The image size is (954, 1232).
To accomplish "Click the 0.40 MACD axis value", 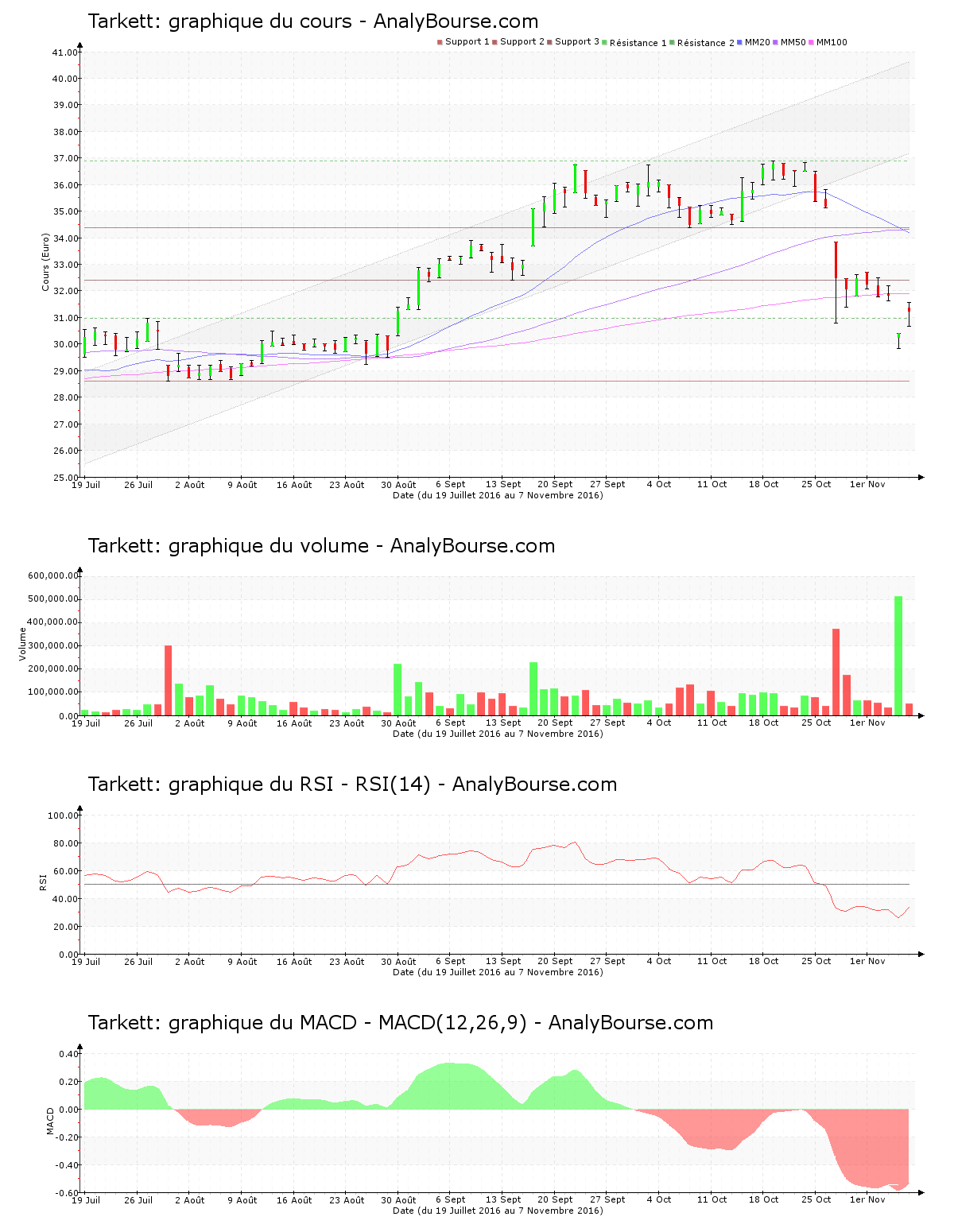I will click(68, 1054).
